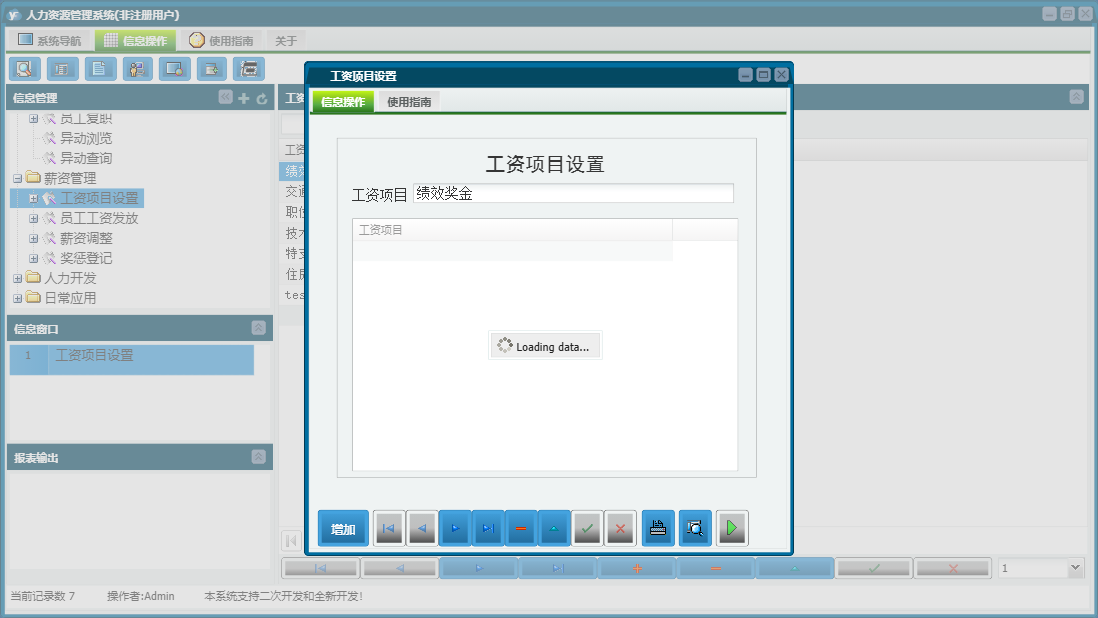Click teal up-triangle in main window bottom bar
Screen dimensions: 1098x618
click(795, 568)
